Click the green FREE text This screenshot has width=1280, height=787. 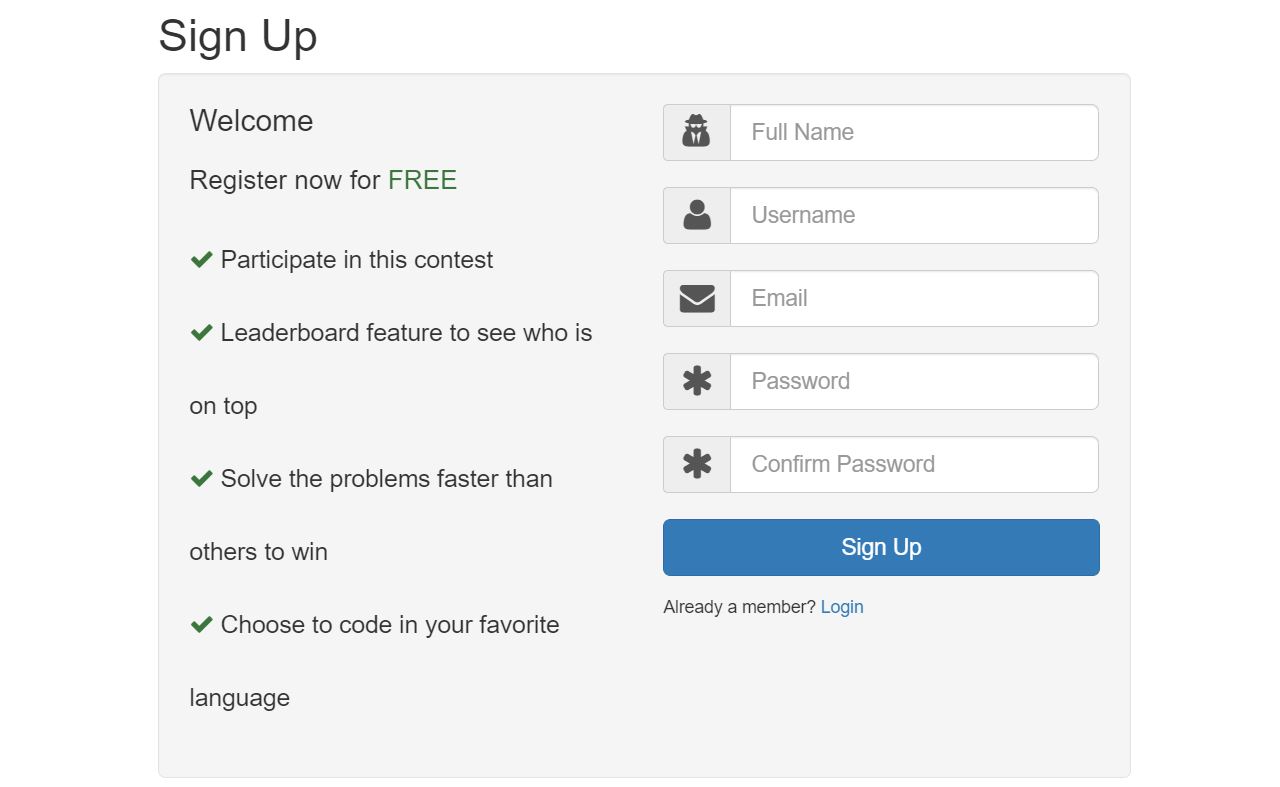[x=422, y=180]
